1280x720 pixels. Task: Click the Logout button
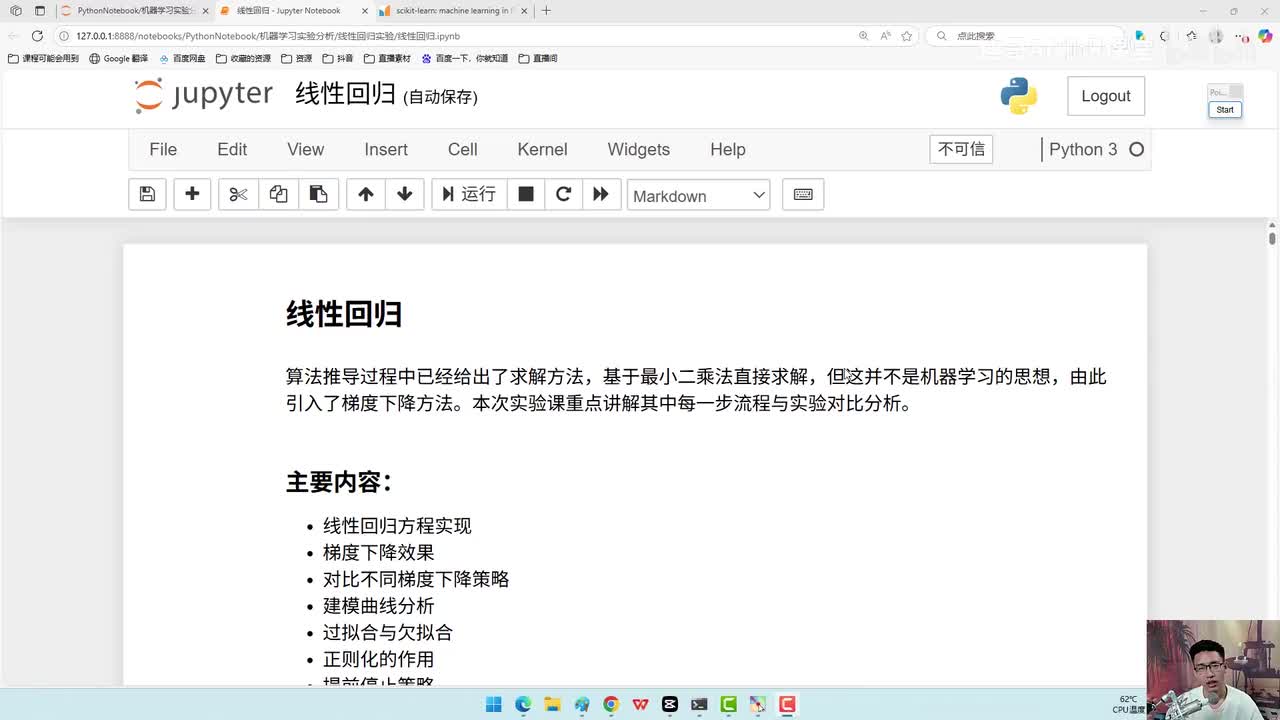1105,96
